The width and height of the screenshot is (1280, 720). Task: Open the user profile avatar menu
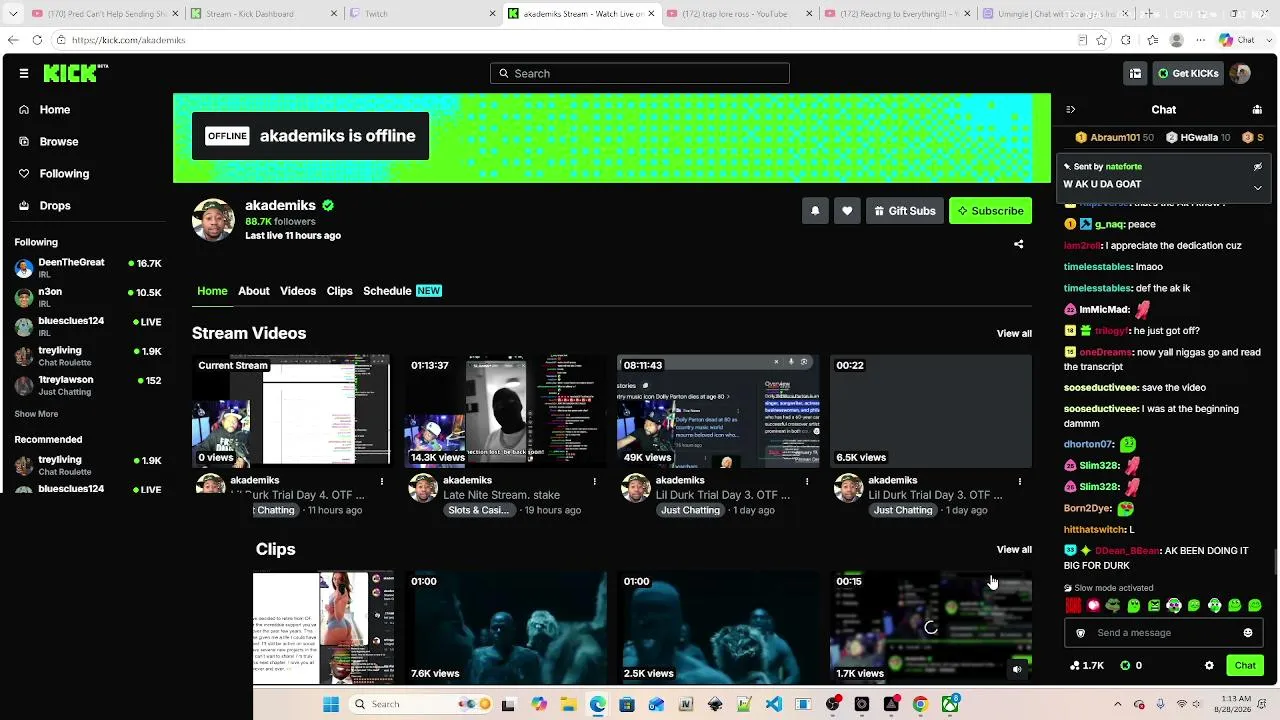(1240, 73)
